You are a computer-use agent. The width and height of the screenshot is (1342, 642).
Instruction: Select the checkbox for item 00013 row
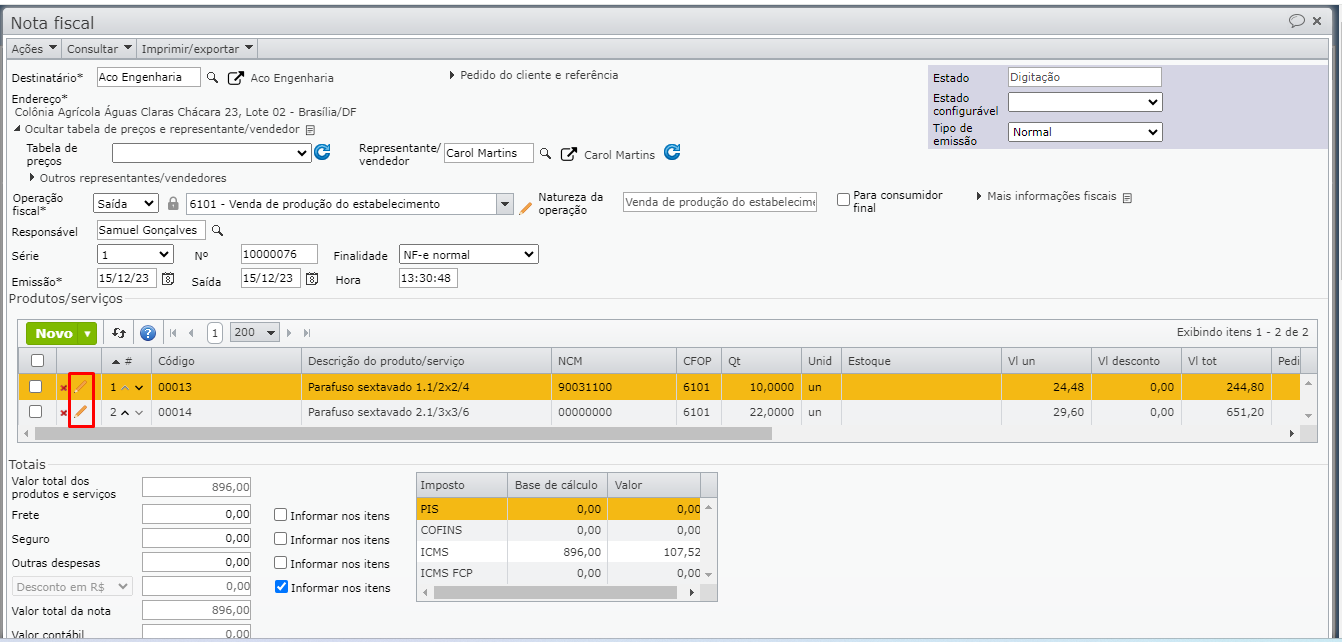pos(36,387)
